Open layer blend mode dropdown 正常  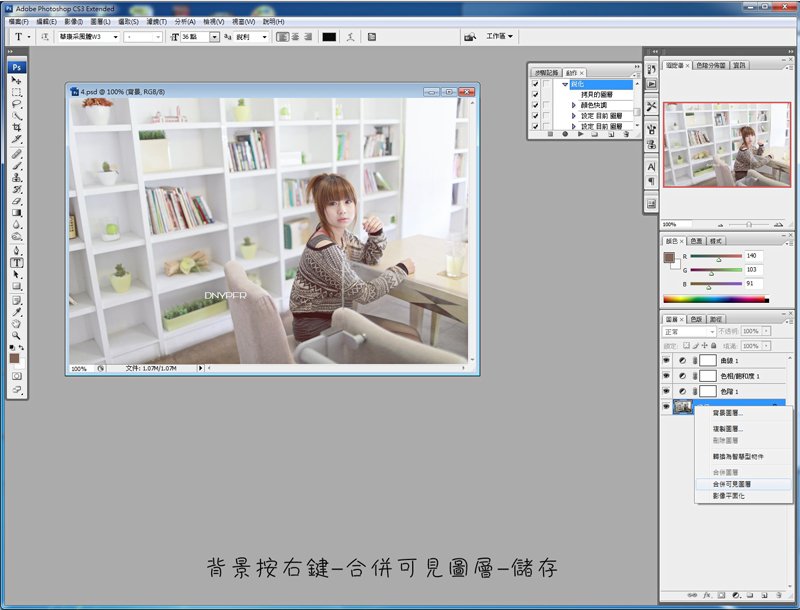click(689, 332)
